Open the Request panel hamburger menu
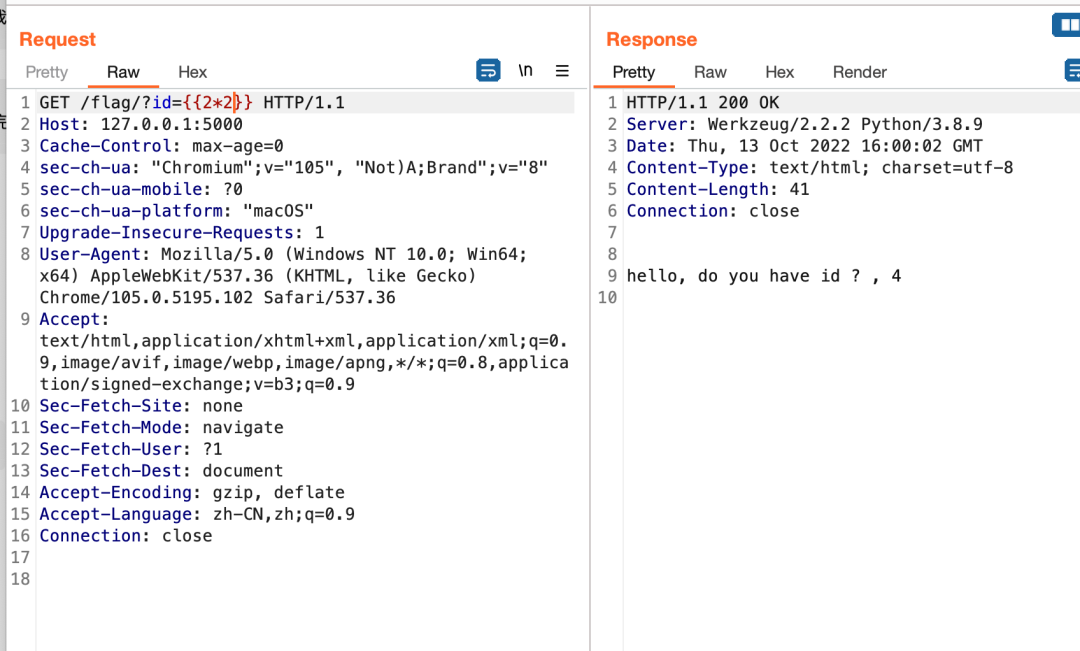The image size is (1080, 651). tap(562, 70)
